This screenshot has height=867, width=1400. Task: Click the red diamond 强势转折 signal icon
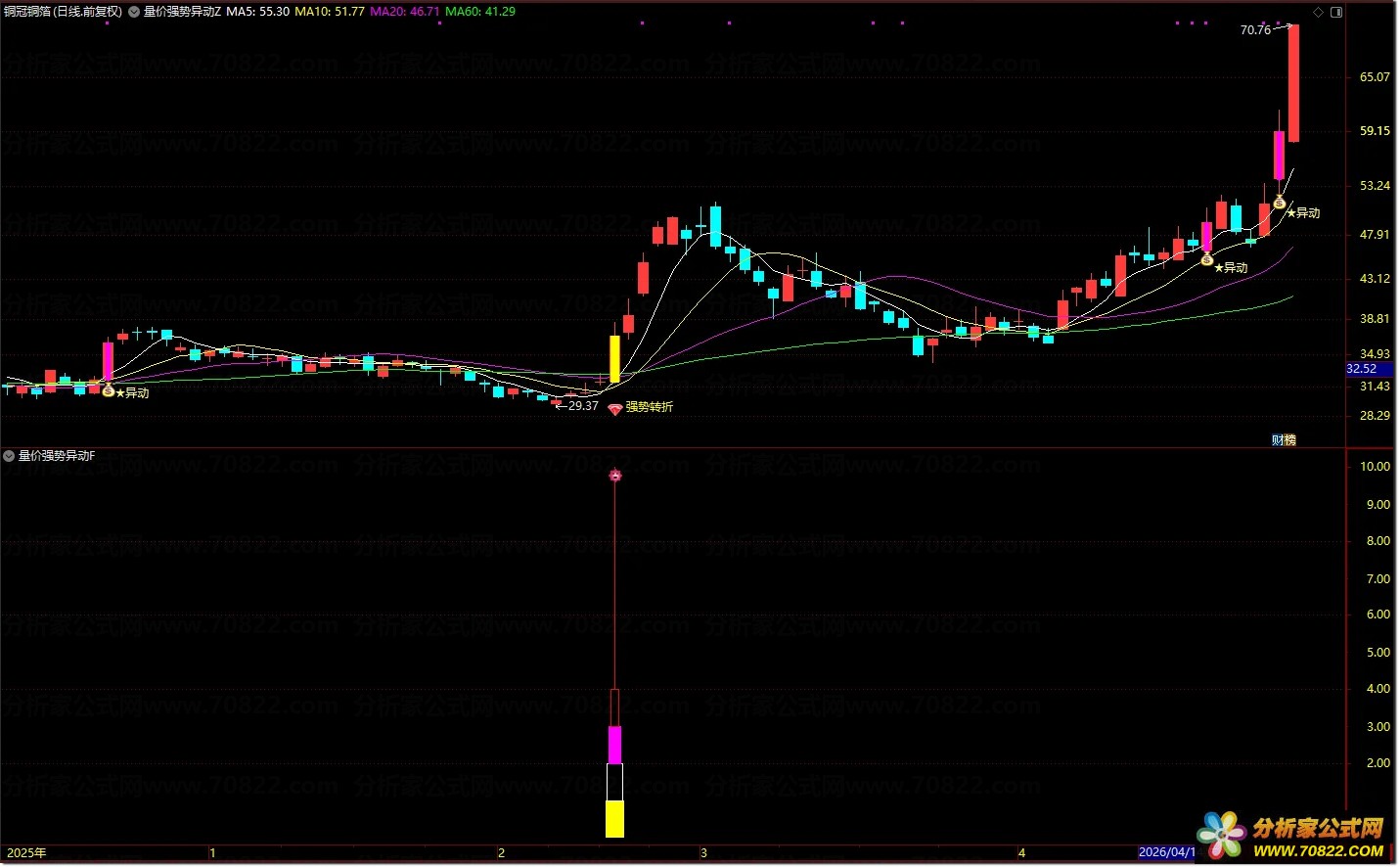click(x=614, y=409)
